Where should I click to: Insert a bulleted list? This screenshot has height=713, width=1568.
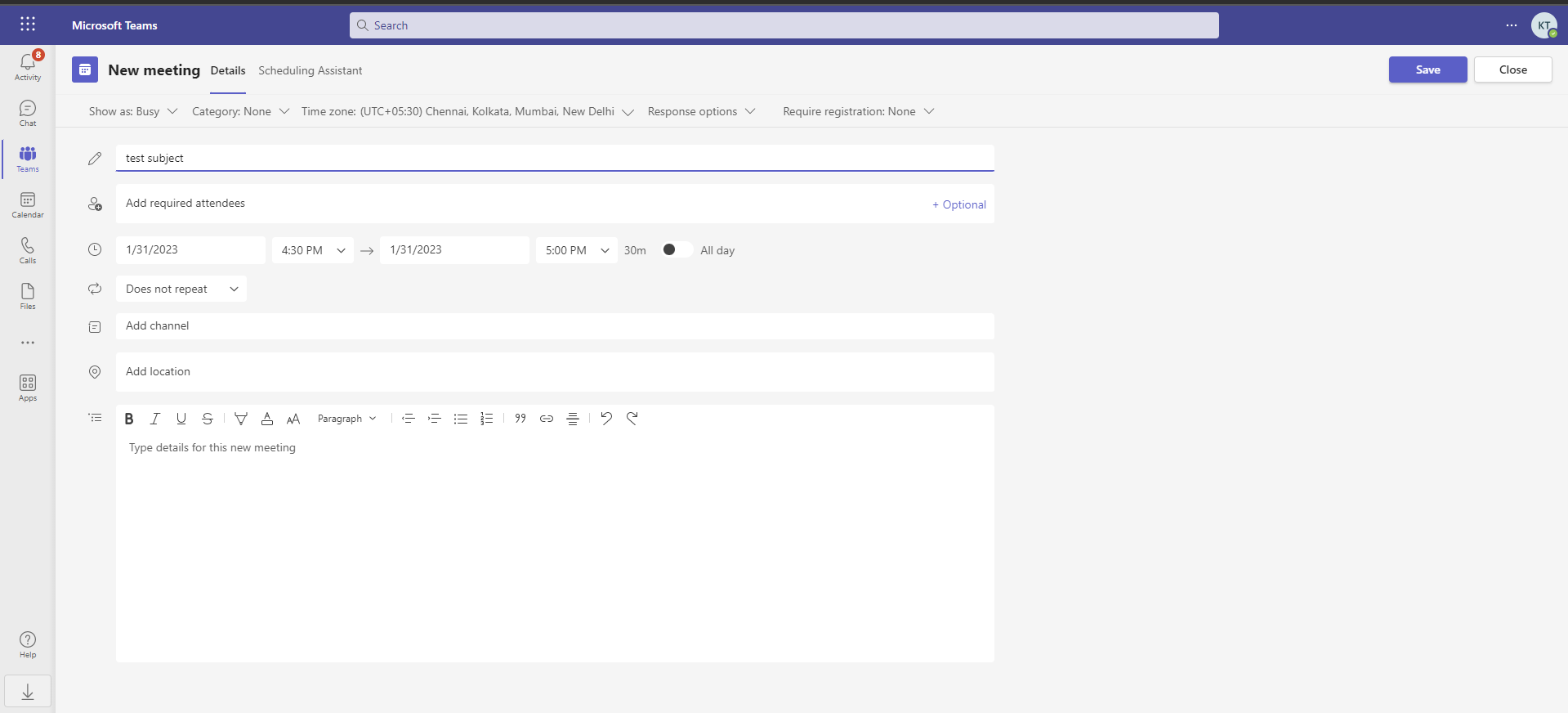coord(461,419)
